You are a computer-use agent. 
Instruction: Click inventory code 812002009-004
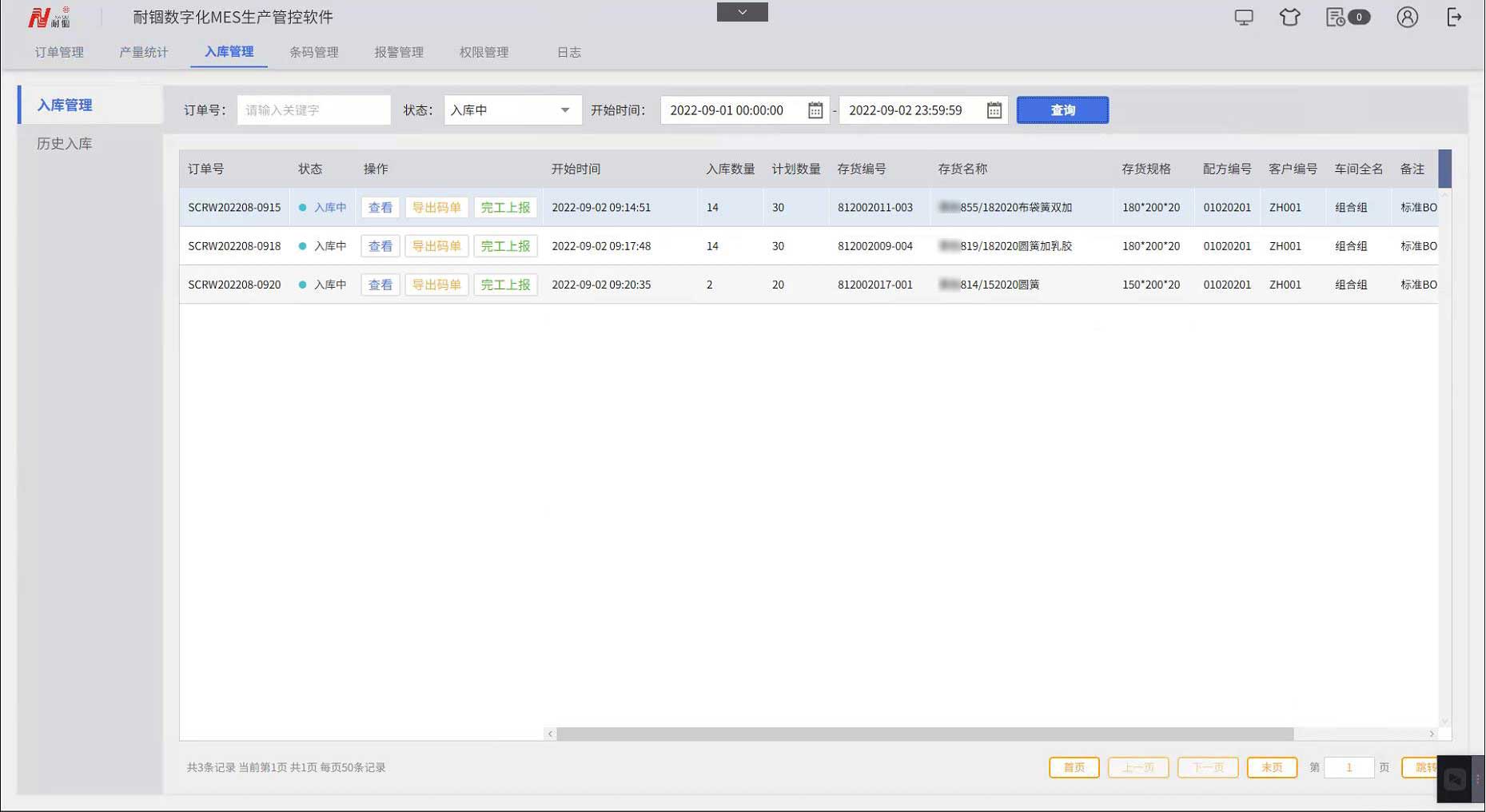[875, 246]
